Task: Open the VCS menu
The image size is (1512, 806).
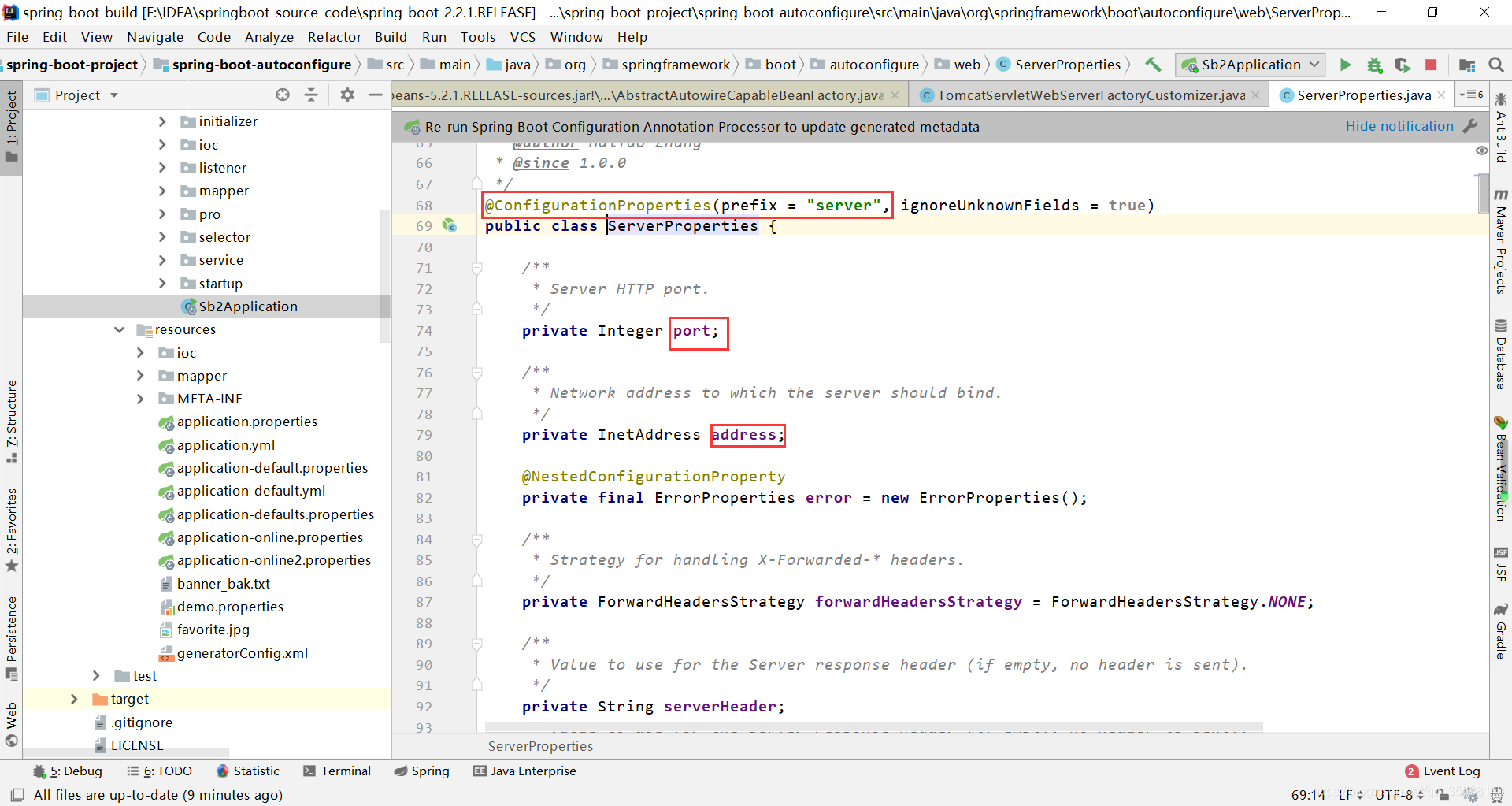Action: (523, 37)
